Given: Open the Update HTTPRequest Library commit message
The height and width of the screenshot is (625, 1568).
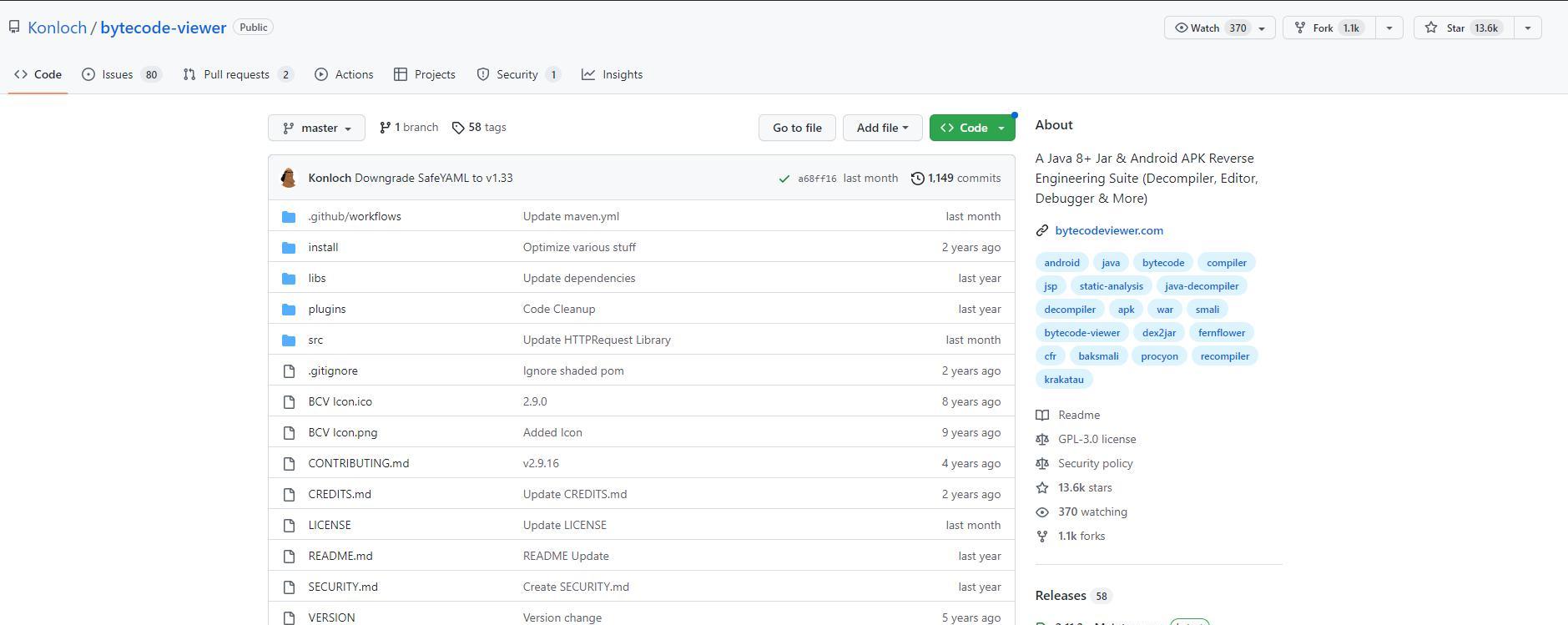Looking at the screenshot, I should 597,340.
